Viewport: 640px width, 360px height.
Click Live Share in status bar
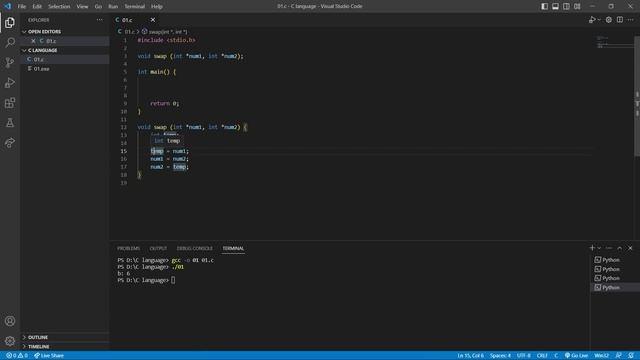pos(49,356)
